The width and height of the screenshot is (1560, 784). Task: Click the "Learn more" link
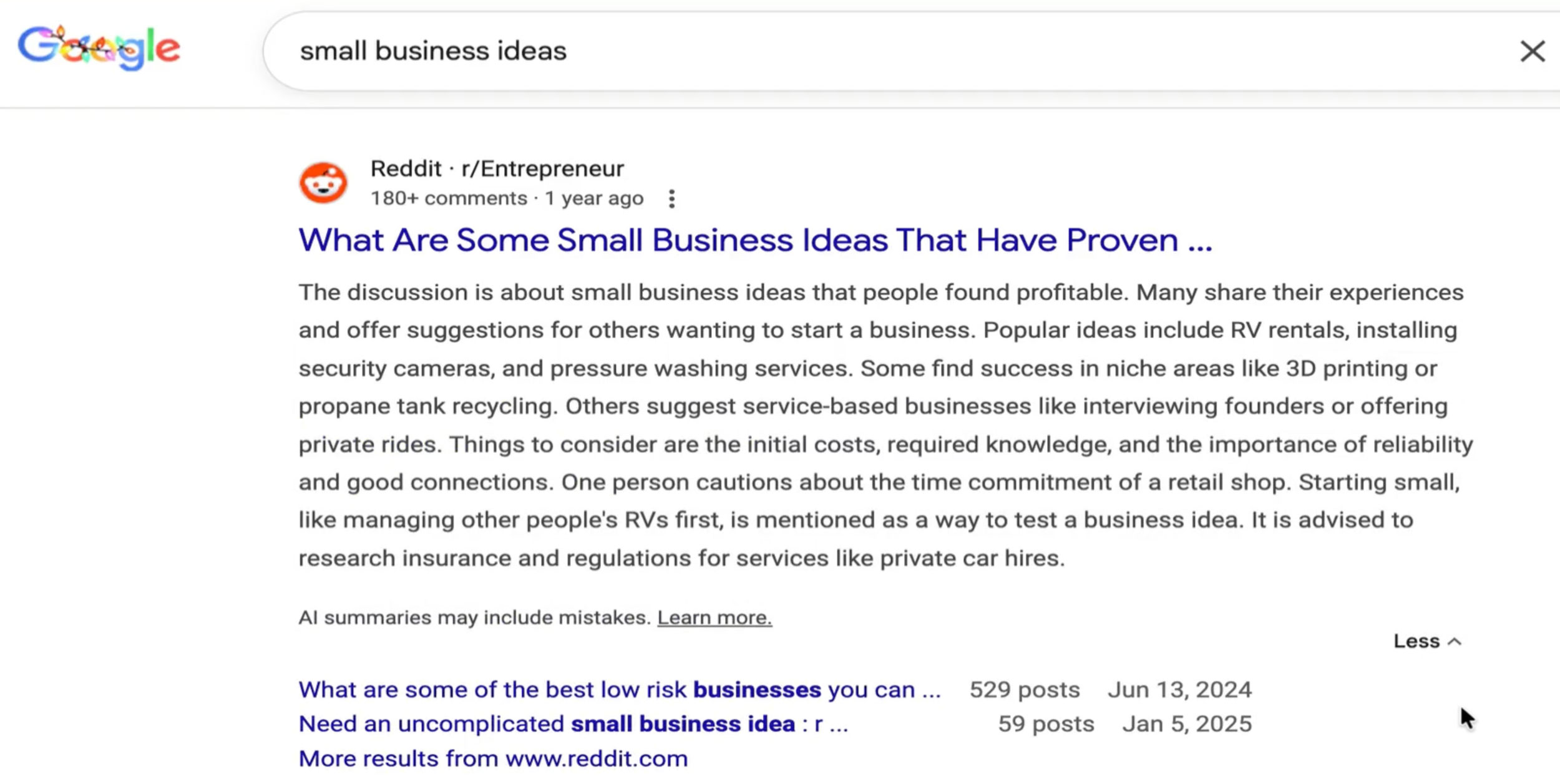click(x=714, y=617)
